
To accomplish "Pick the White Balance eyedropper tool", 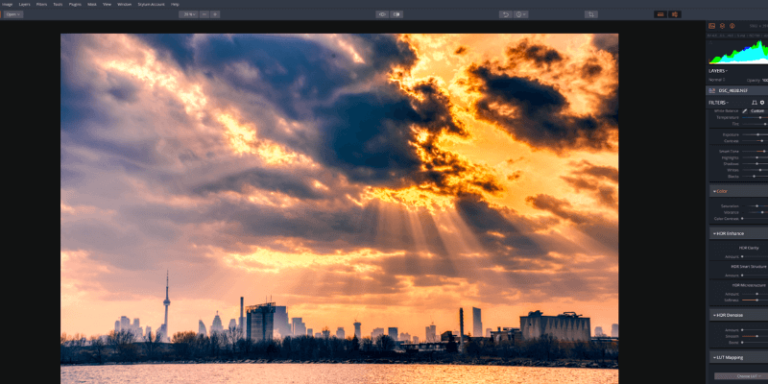I will [744, 111].
